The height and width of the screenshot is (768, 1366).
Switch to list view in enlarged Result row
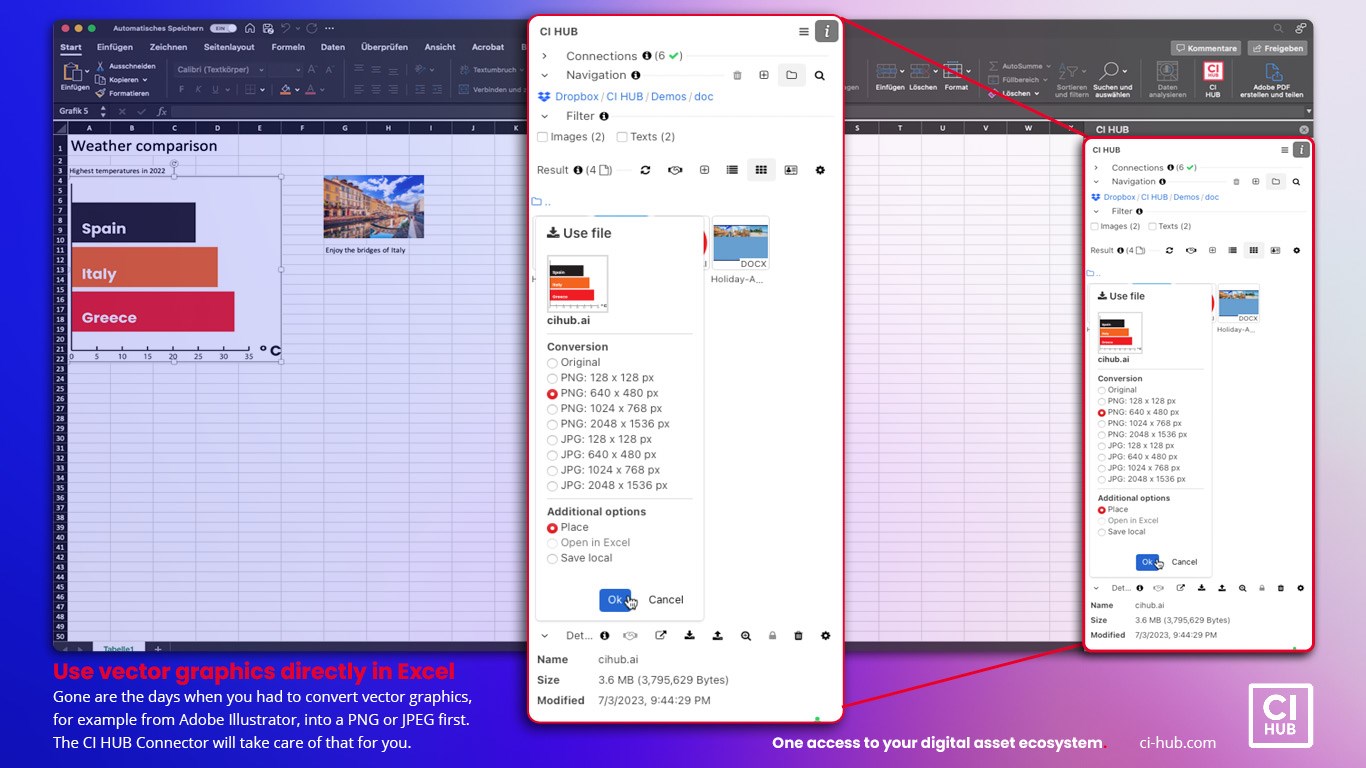tap(732, 170)
